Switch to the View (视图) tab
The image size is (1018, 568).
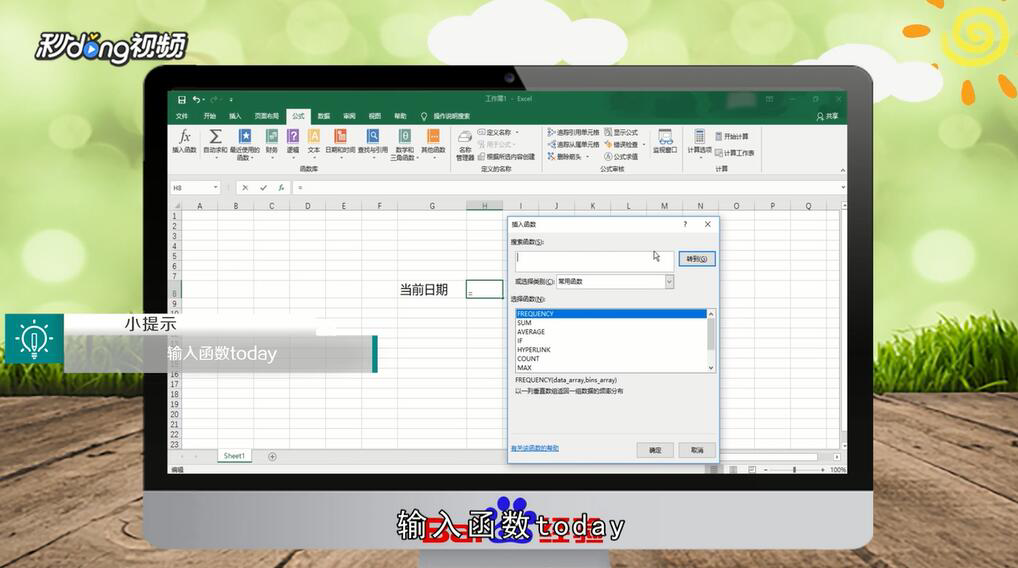[375, 116]
